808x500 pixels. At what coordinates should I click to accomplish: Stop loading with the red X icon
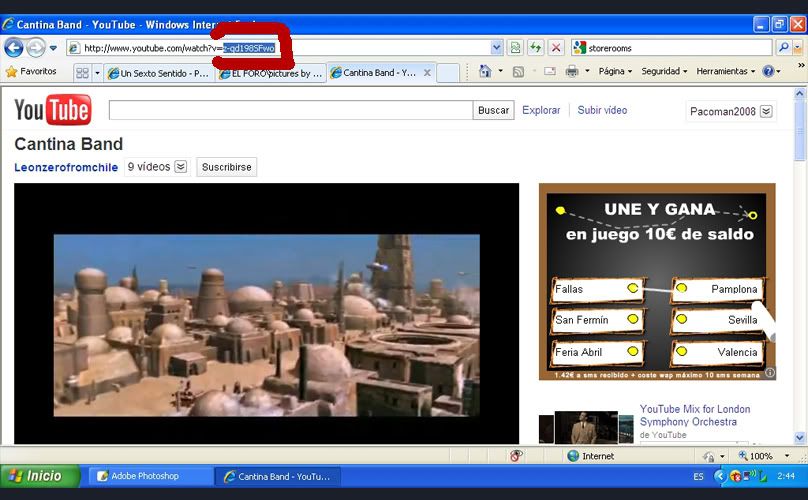coord(556,48)
